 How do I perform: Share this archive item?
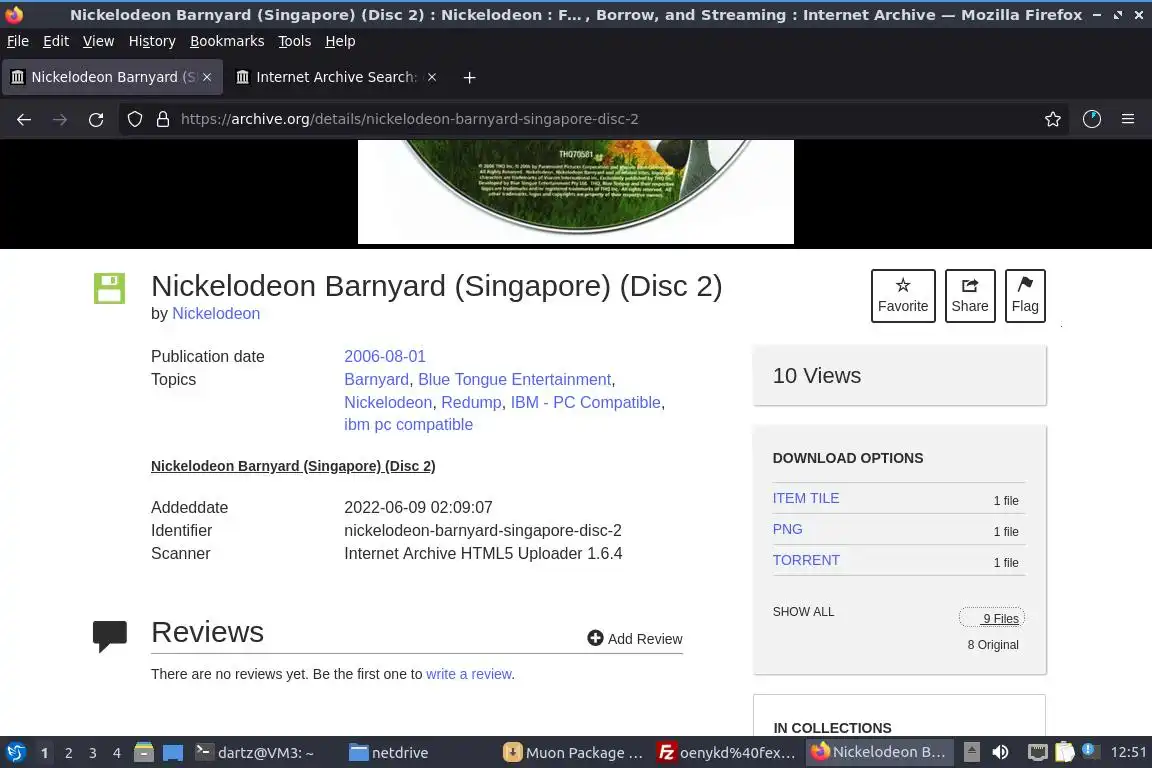pyautogui.click(x=970, y=295)
